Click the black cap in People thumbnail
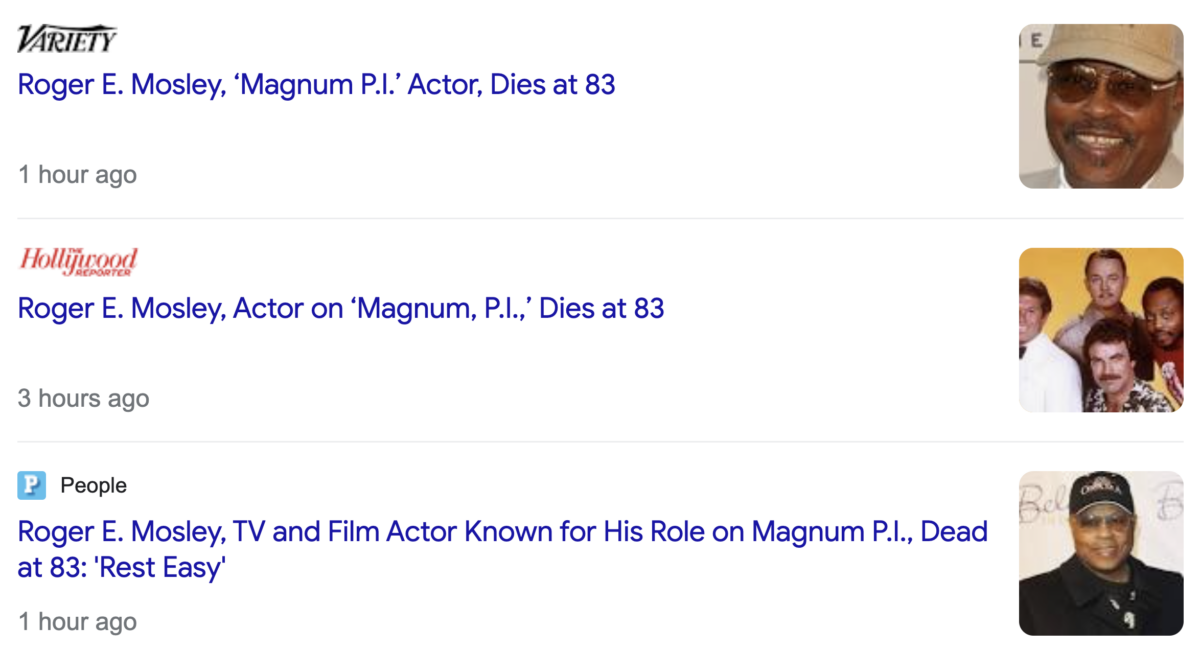Viewport: 1200px width, 651px height. tap(1102, 494)
